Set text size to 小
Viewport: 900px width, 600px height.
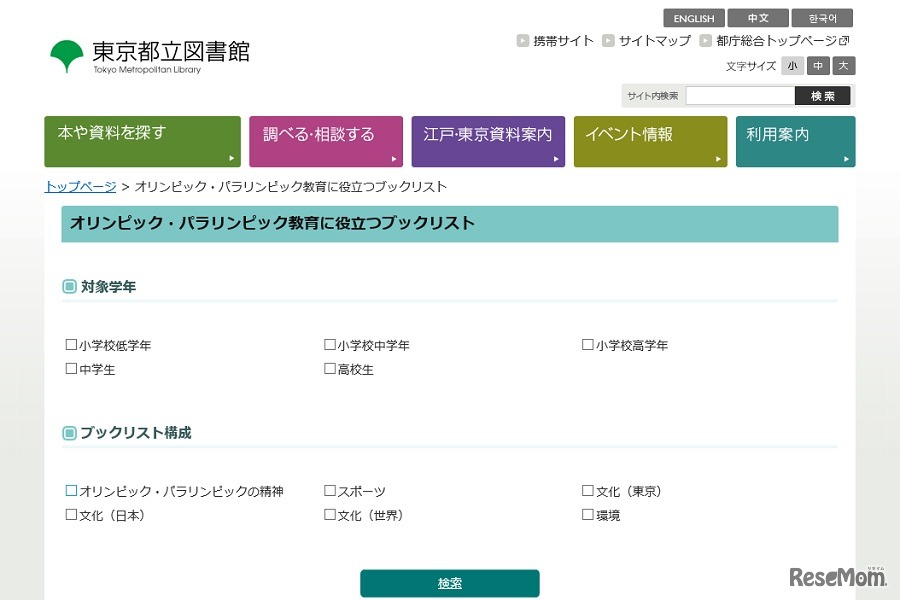coord(792,66)
